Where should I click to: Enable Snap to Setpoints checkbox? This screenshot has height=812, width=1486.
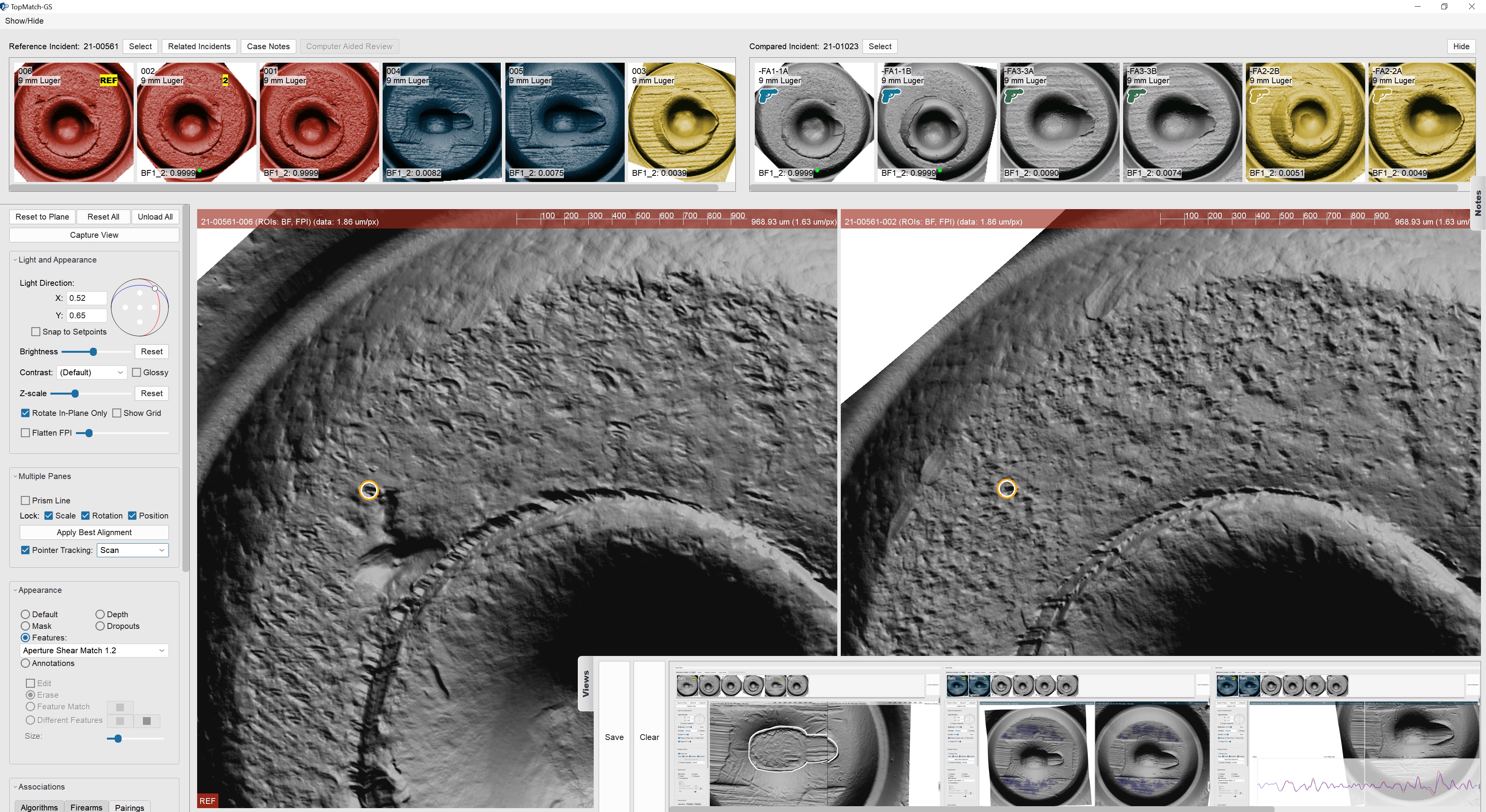pos(36,331)
